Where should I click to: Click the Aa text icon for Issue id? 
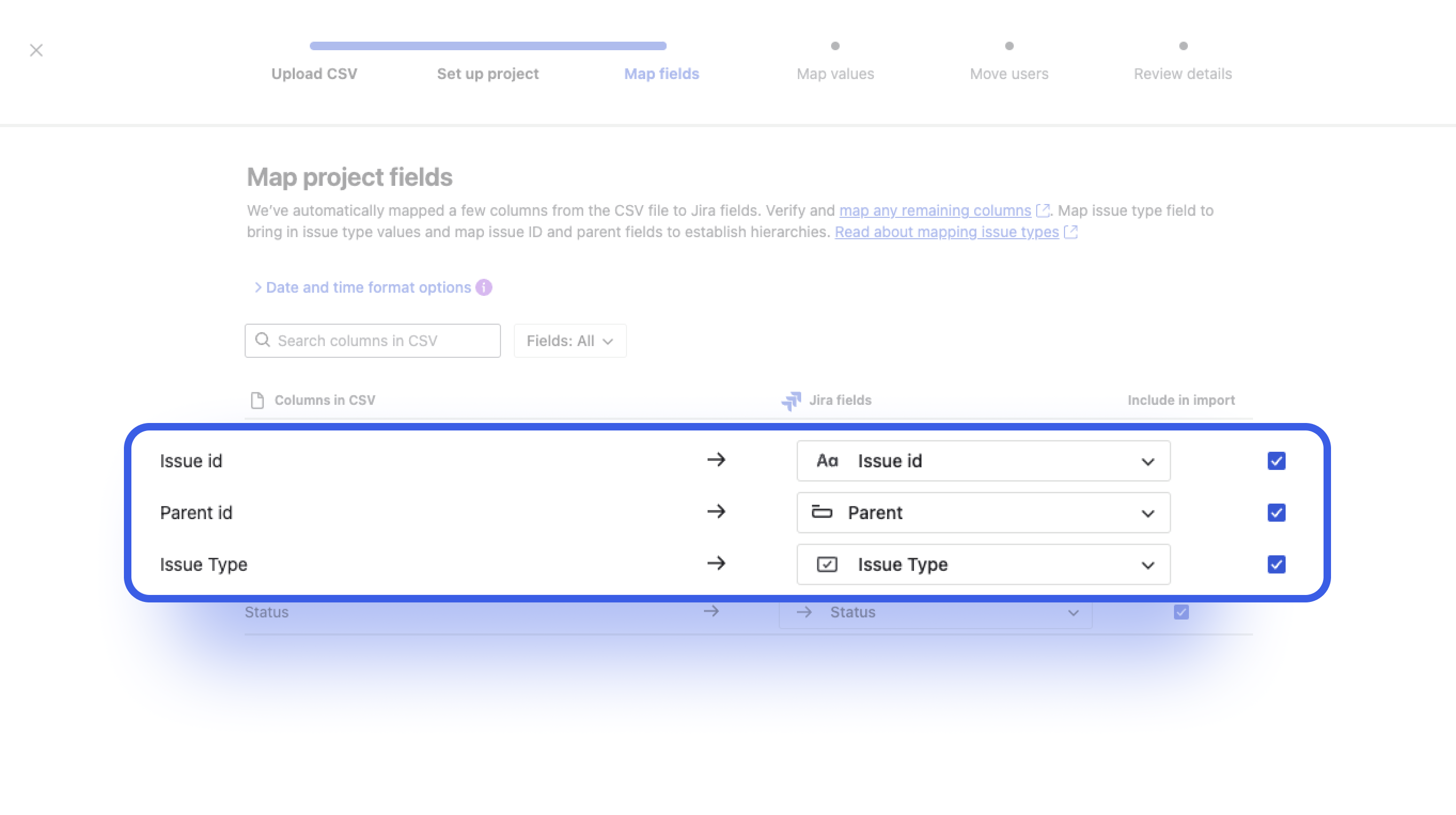coord(827,460)
